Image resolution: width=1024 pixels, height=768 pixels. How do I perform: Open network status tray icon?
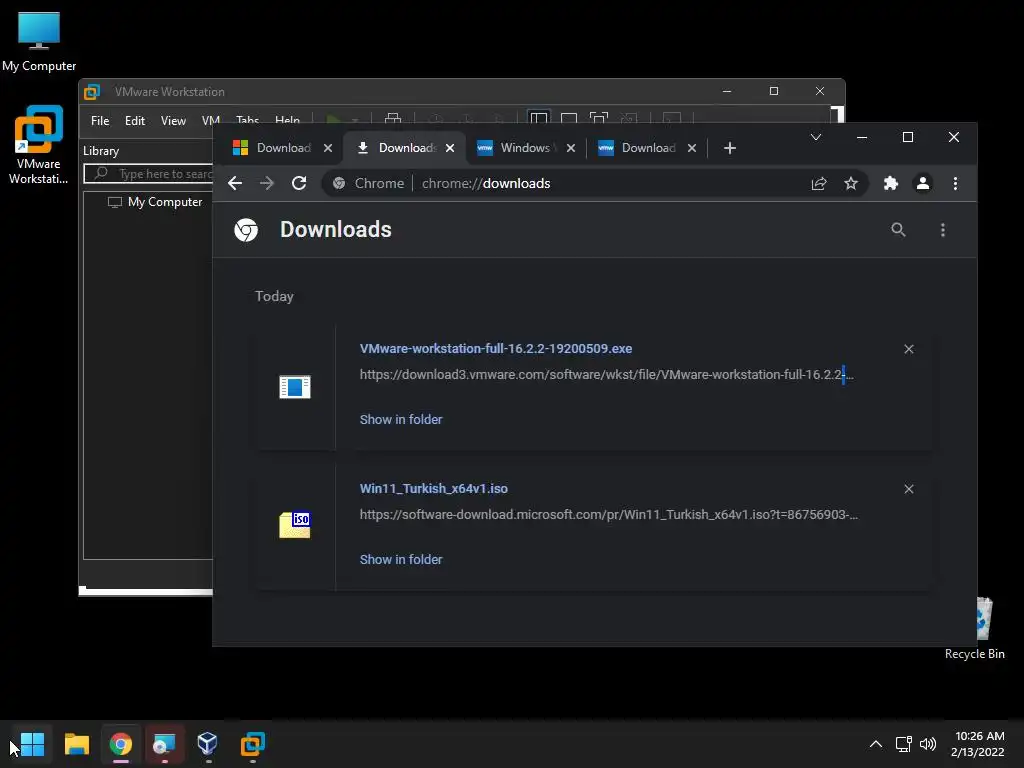[x=904, y=744]
